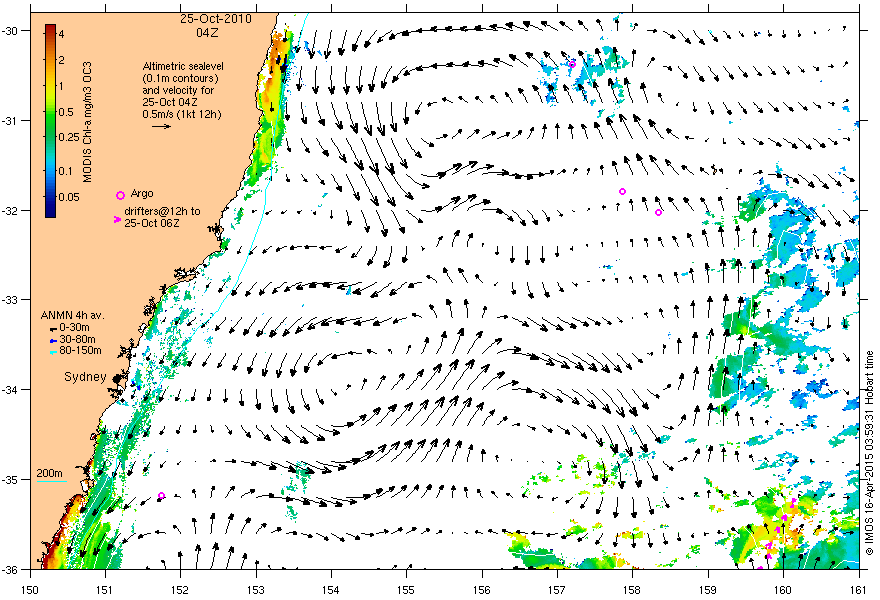Click the drifters@12h to label
The height and width of the screenshot is (600, 880).
point(162,211)
